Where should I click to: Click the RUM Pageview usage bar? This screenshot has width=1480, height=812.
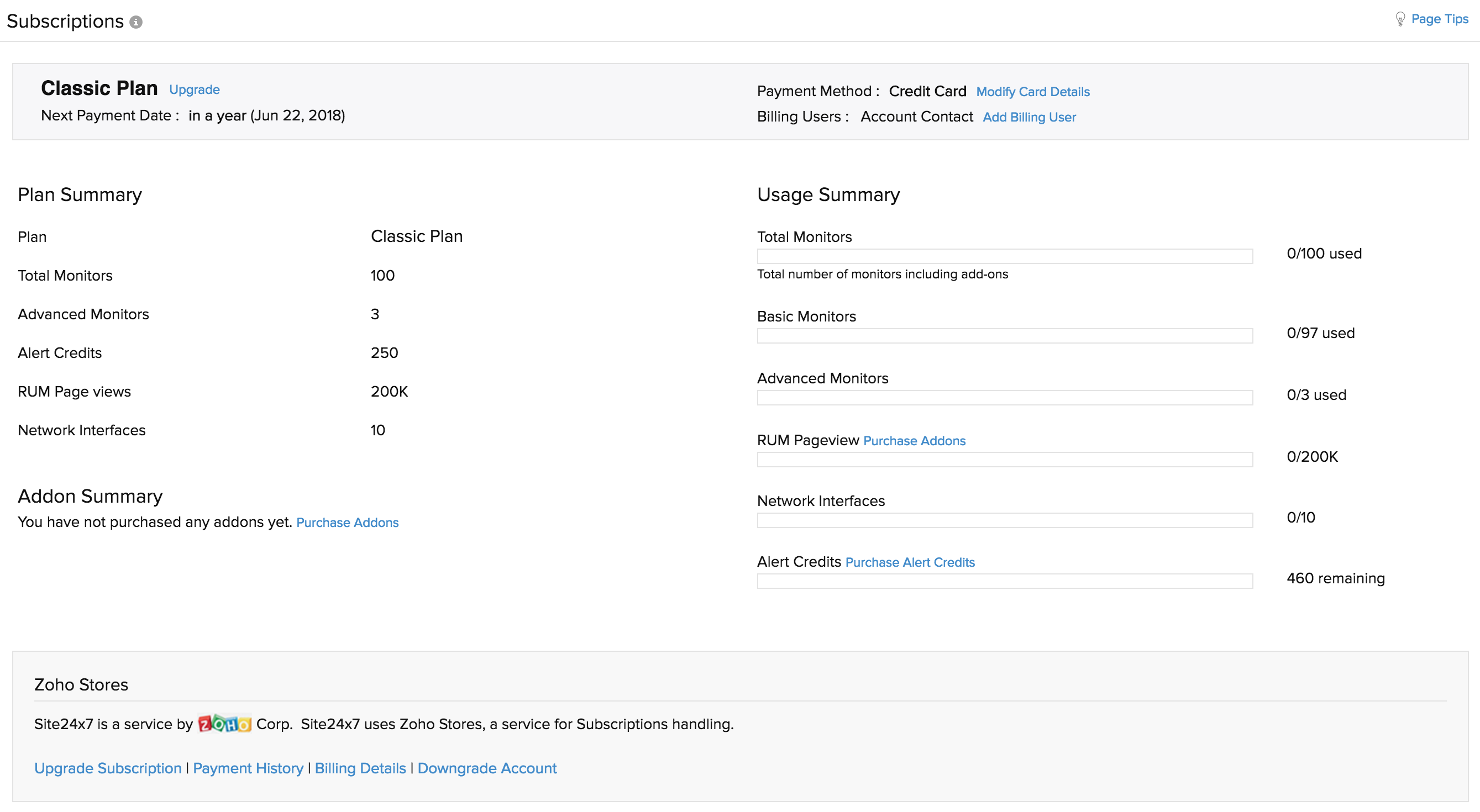(1004, 460)
